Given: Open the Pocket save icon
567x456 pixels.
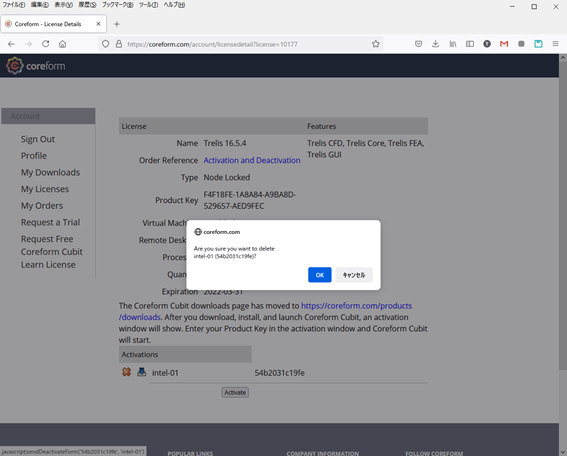Looking at the screenshot, I should (x=418, y=44).
